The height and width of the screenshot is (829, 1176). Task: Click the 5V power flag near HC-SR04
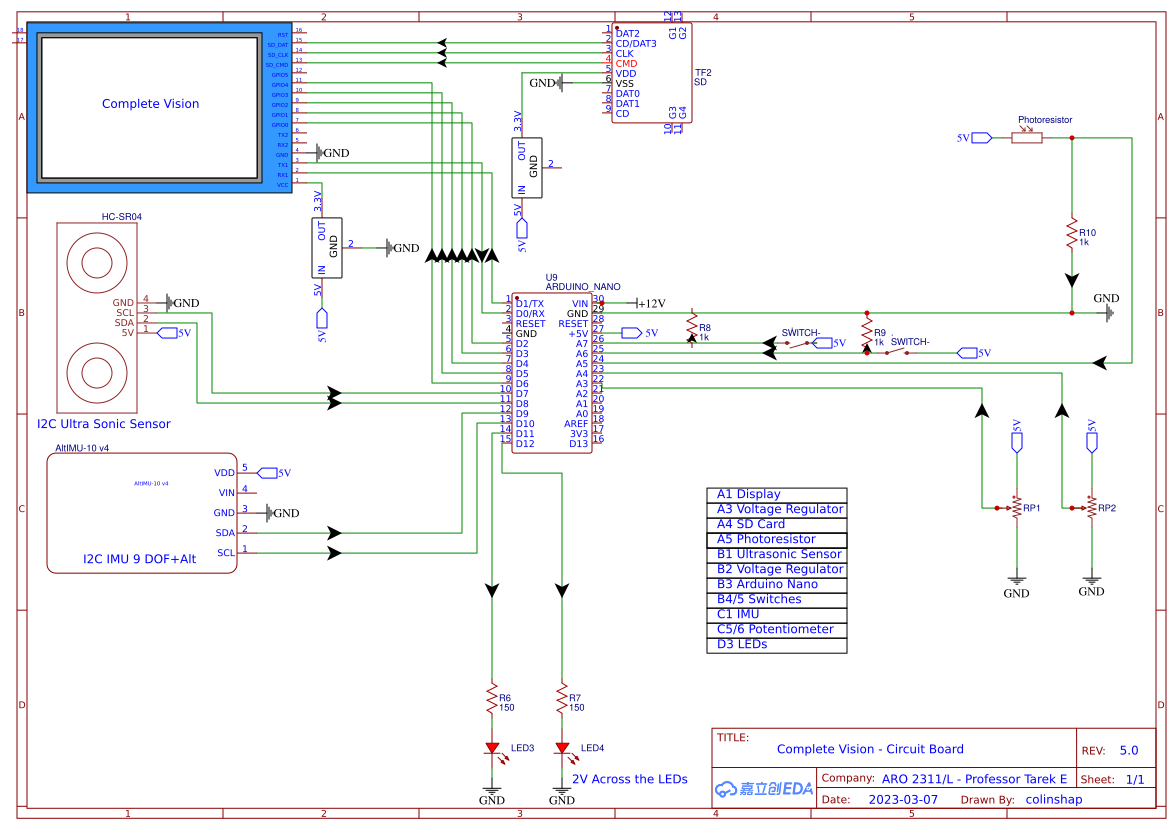168,332
